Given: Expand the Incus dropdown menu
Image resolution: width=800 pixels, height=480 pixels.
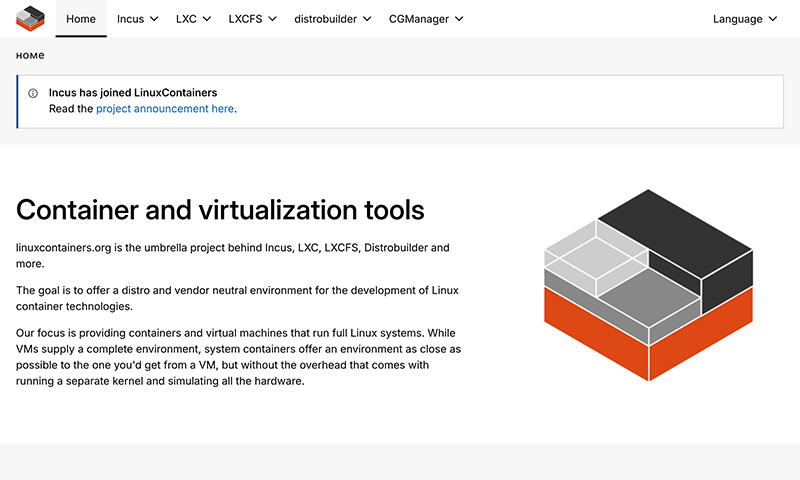Looking at the screenshot, I should pos(137,19).
